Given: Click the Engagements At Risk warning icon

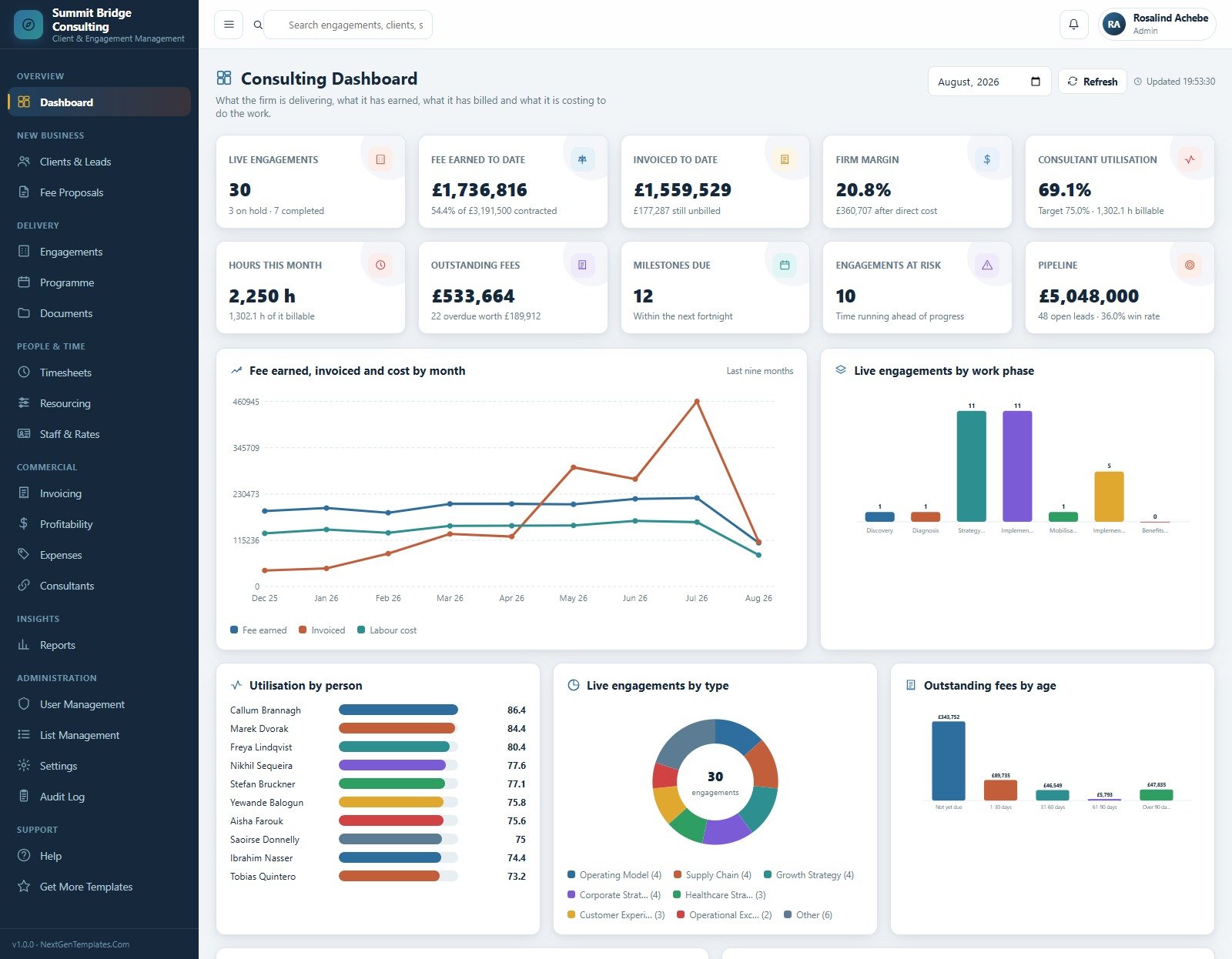Looking at the screenshot, I should [x=987, y=265].
